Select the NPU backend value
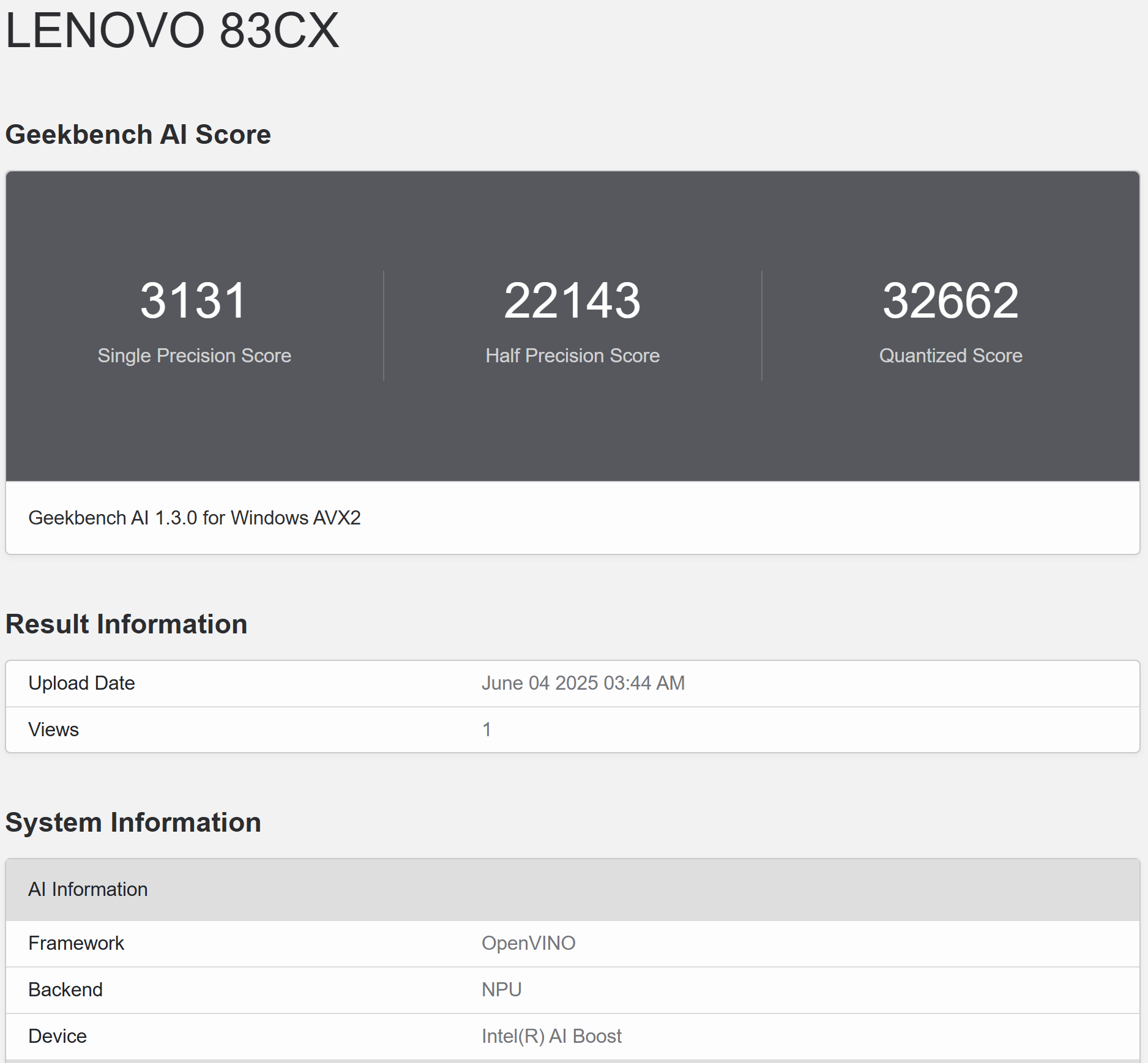Image resolution: width=1148 pixels, height=1063 pixels. pyautogui.click(x=502, y=990)
